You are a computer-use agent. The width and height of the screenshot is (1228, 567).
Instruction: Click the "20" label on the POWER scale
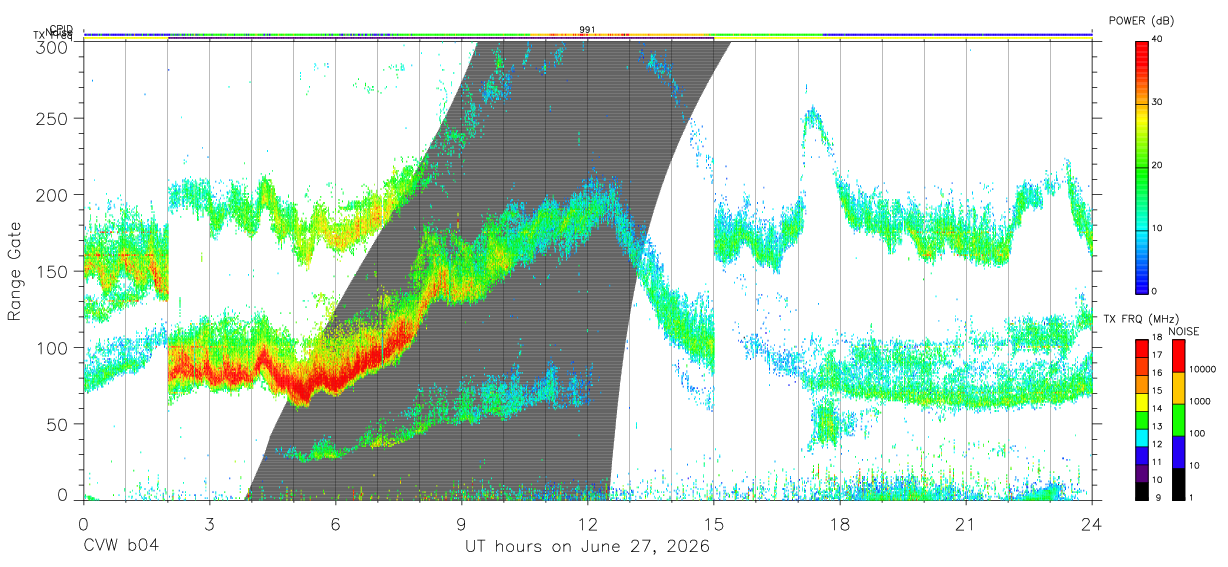pos(1157,166)
